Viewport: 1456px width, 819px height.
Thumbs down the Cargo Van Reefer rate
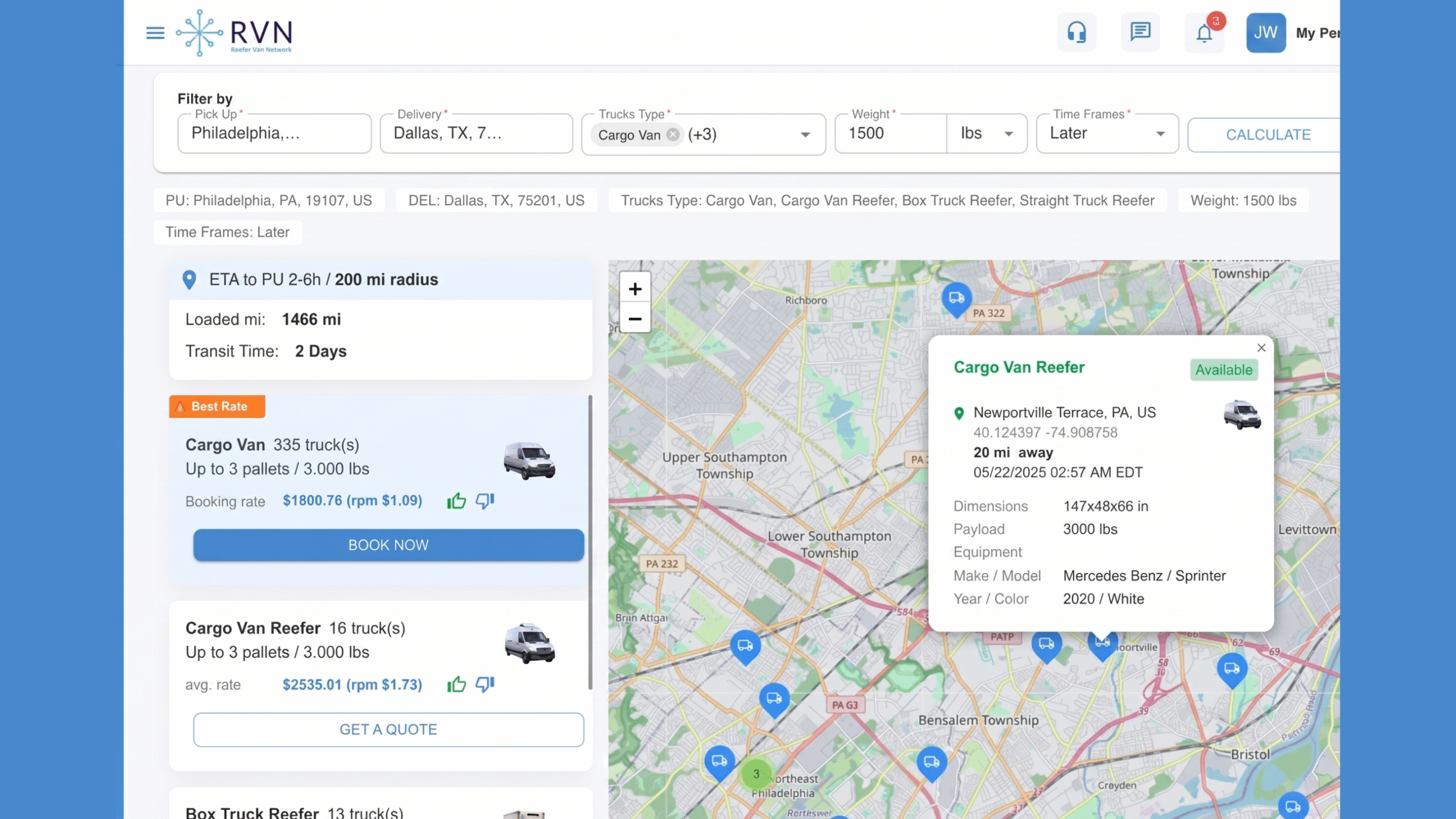tap(485, 684)
